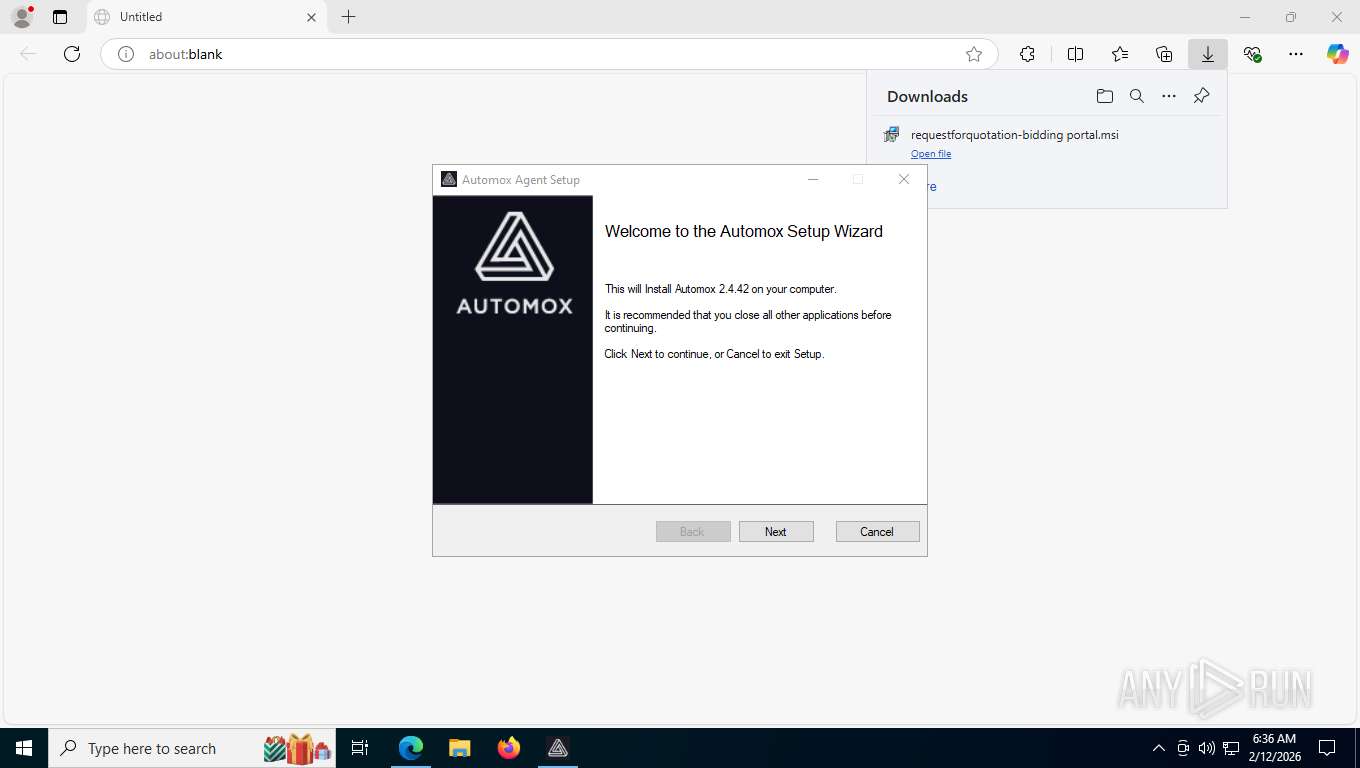
Task: Open the Windows Start menu
Action: (24, 748)
